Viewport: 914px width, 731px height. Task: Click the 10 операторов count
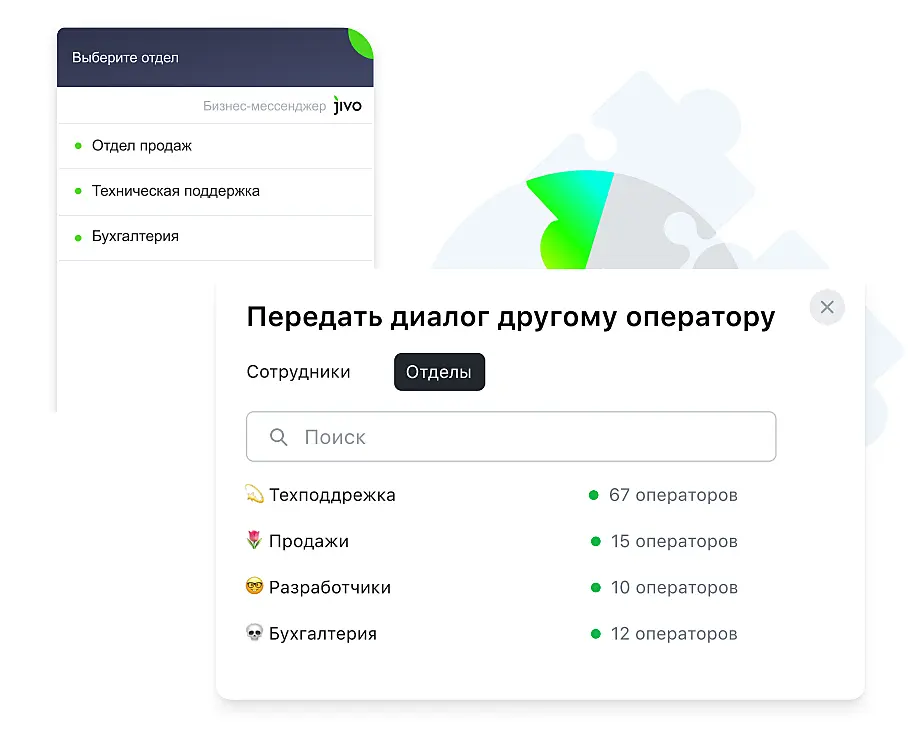674,587
